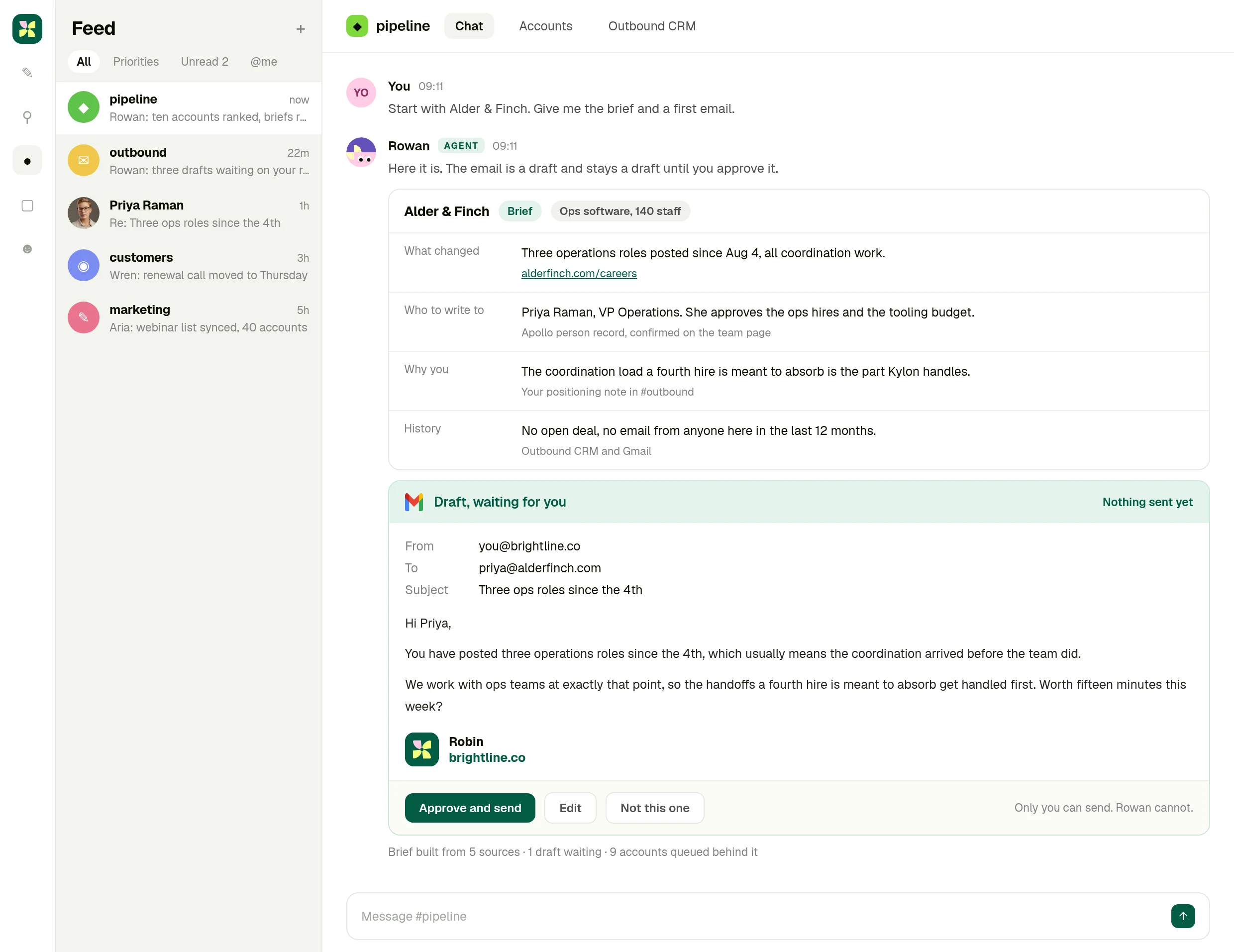1234x952 pixels.
Task: Open the outbound conversation in feed
Action: [189, 161]
